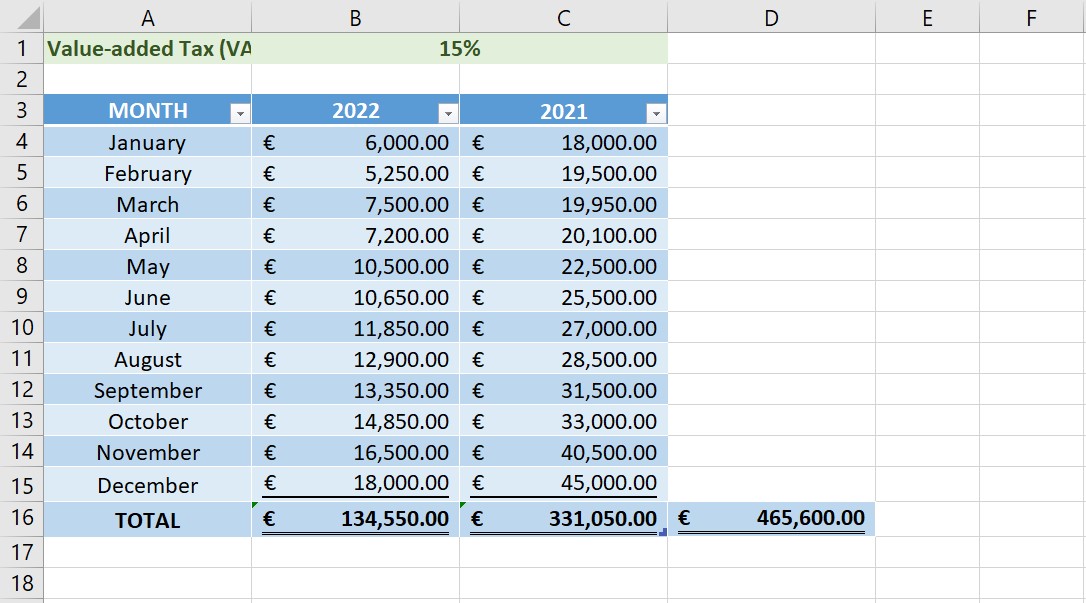
Task: Select the 27,000.00 July 2021 value
Action: (564, 327)
